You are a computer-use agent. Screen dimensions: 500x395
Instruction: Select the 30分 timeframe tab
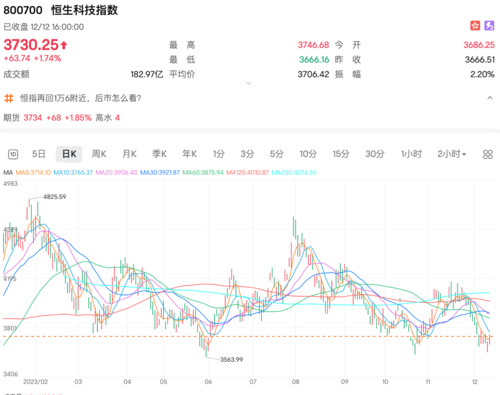point(375,154)
